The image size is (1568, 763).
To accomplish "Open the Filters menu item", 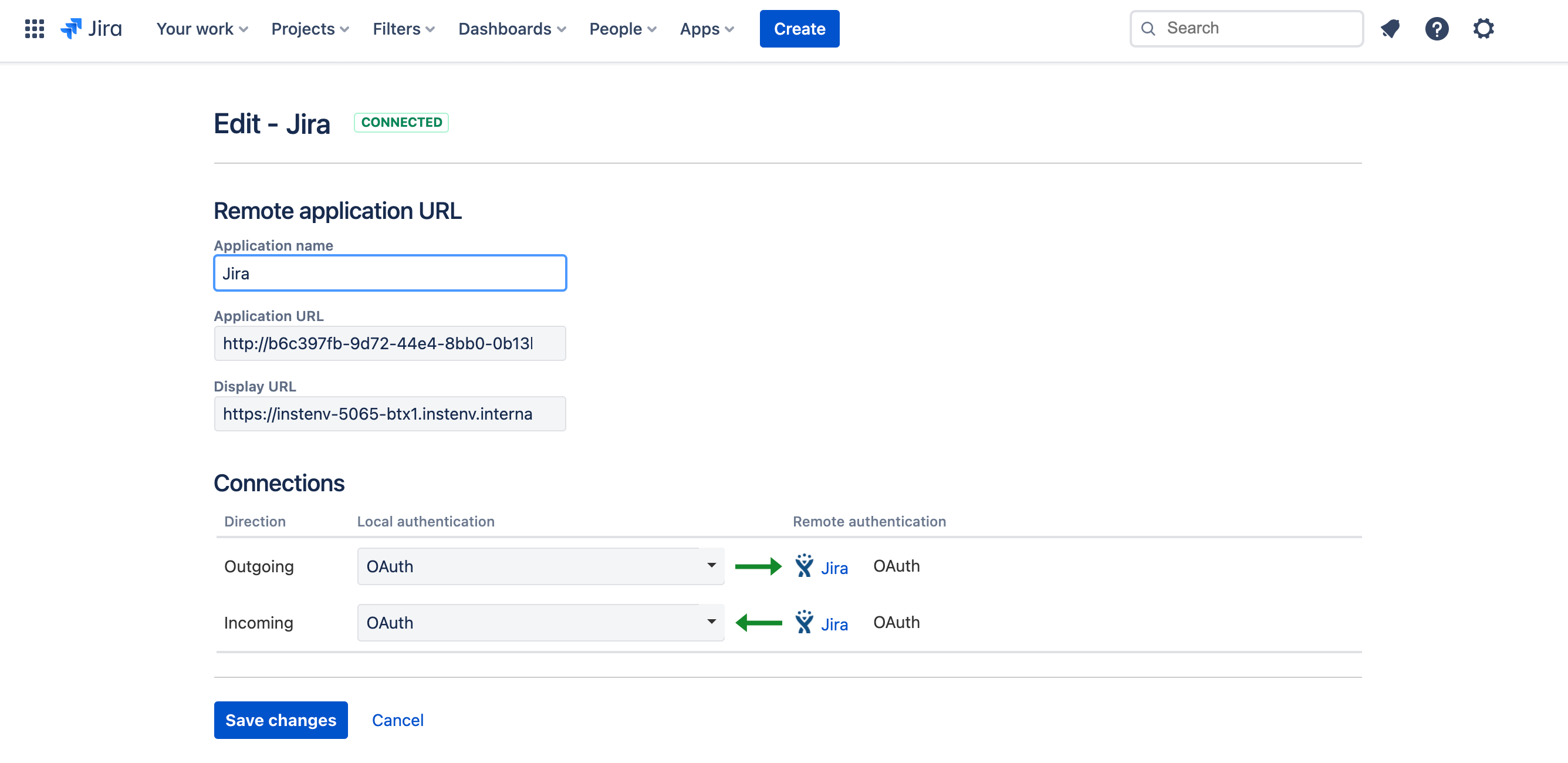I will [x=403, y=28].
